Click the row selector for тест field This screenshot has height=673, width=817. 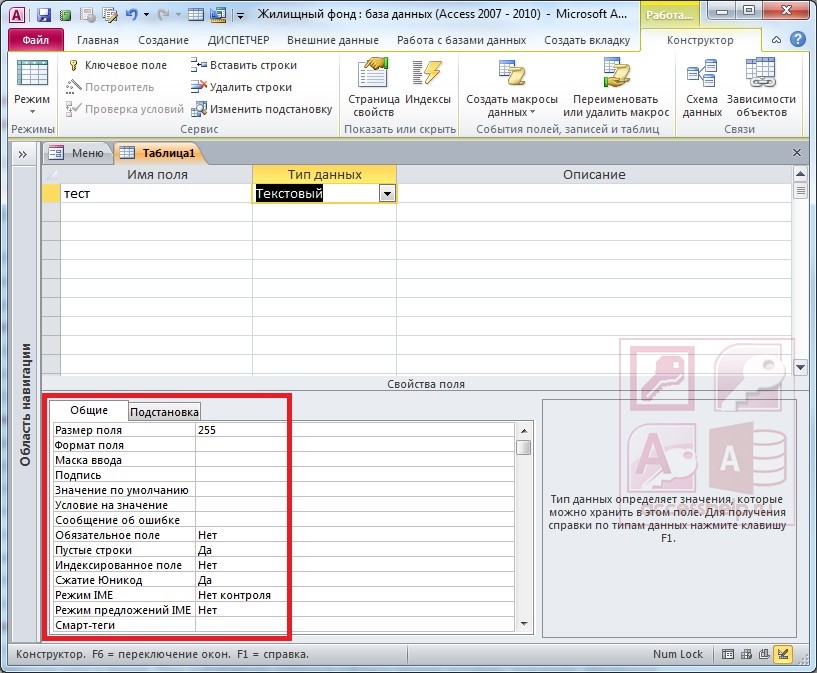tap(51, 194)
